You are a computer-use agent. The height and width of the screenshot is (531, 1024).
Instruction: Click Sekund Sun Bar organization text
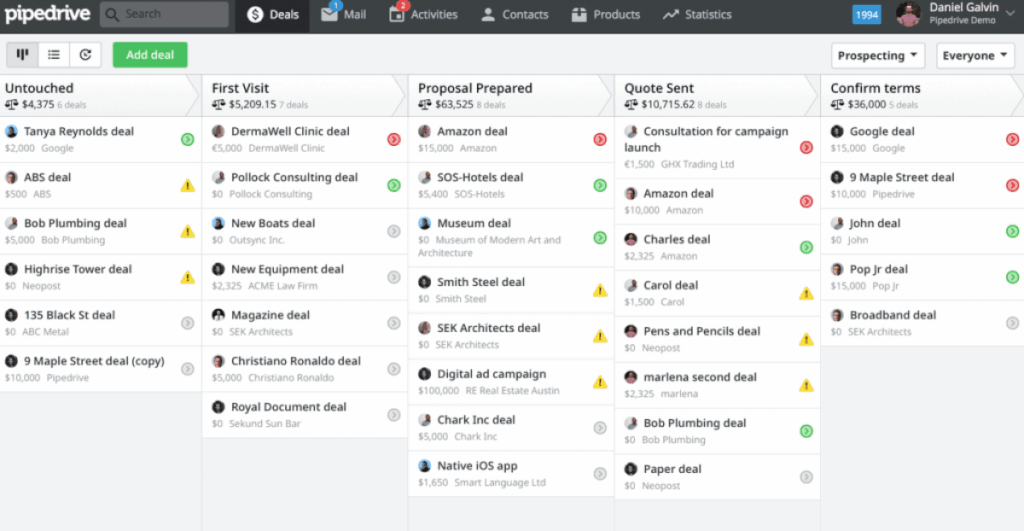click(265, 424)
